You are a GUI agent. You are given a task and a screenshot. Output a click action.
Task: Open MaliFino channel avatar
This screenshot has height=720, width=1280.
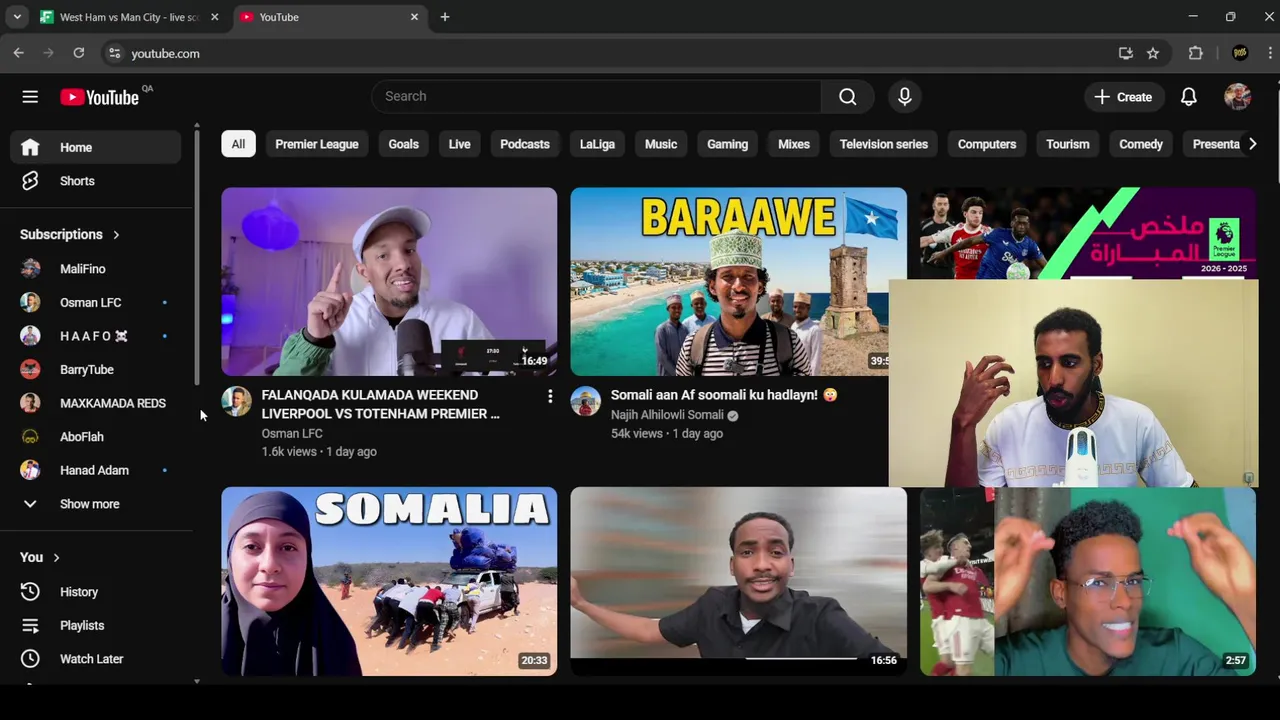(x=30, y=269)
